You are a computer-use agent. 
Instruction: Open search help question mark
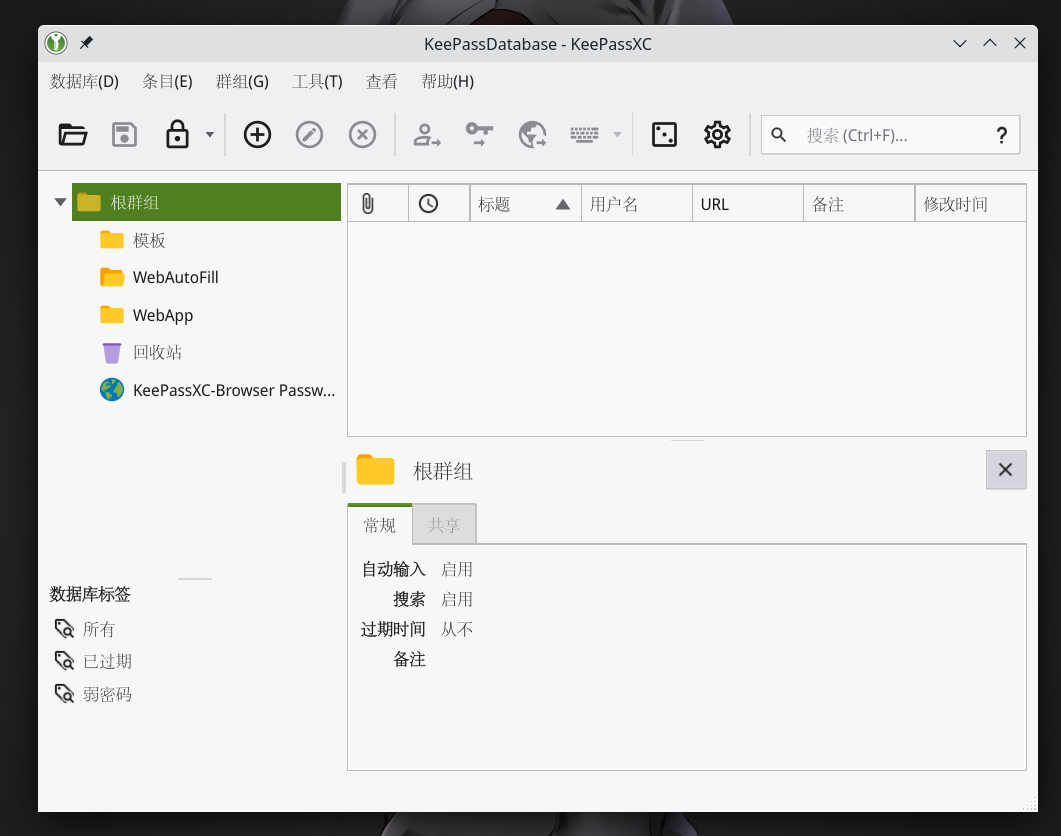coord(1002,135)
